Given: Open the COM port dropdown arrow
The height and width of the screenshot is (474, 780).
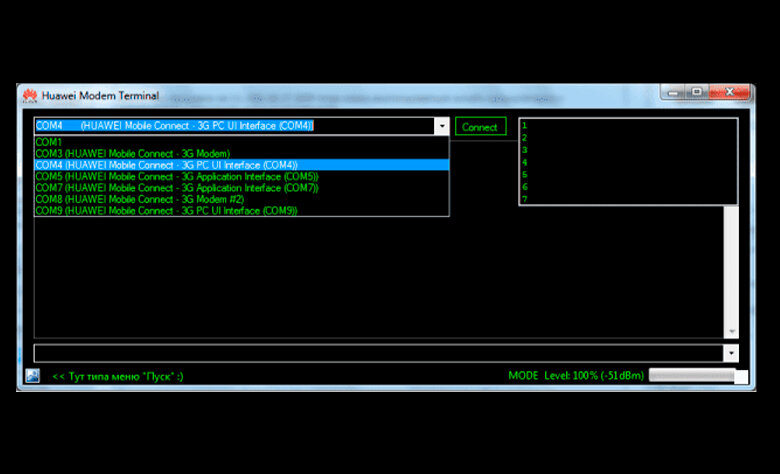Looking at the screenshot, I should [x=442, y=126].
